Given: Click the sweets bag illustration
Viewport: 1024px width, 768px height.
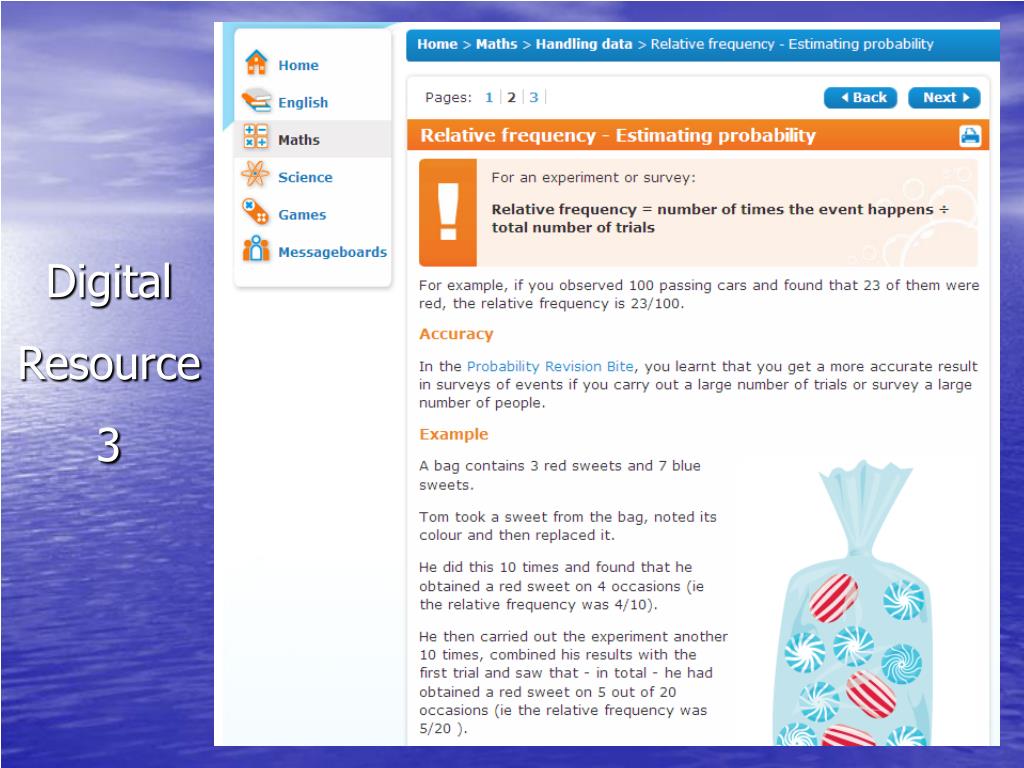Looking at the screenshot, I should tap(852, 604).
